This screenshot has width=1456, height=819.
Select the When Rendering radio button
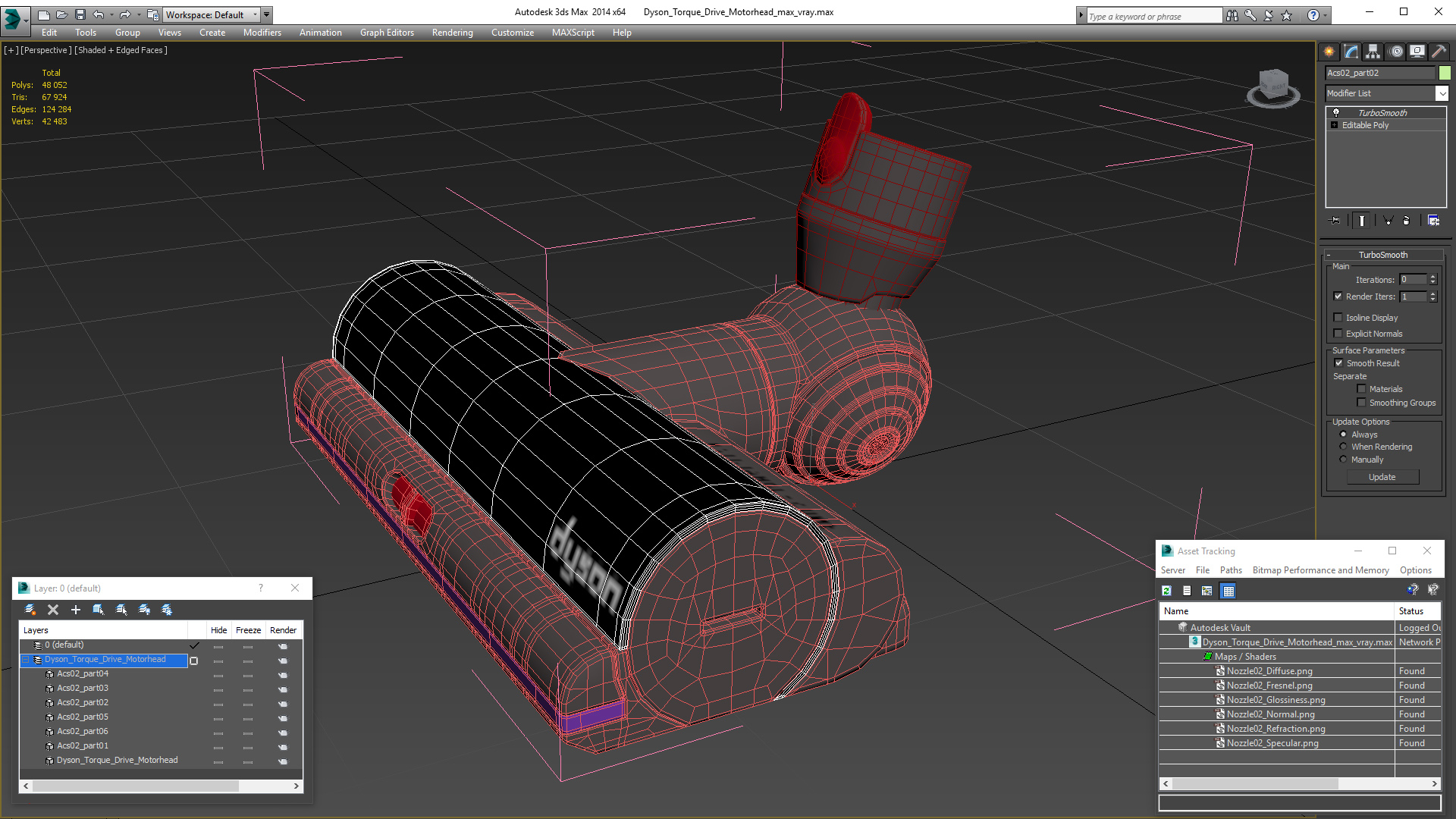1344,447
